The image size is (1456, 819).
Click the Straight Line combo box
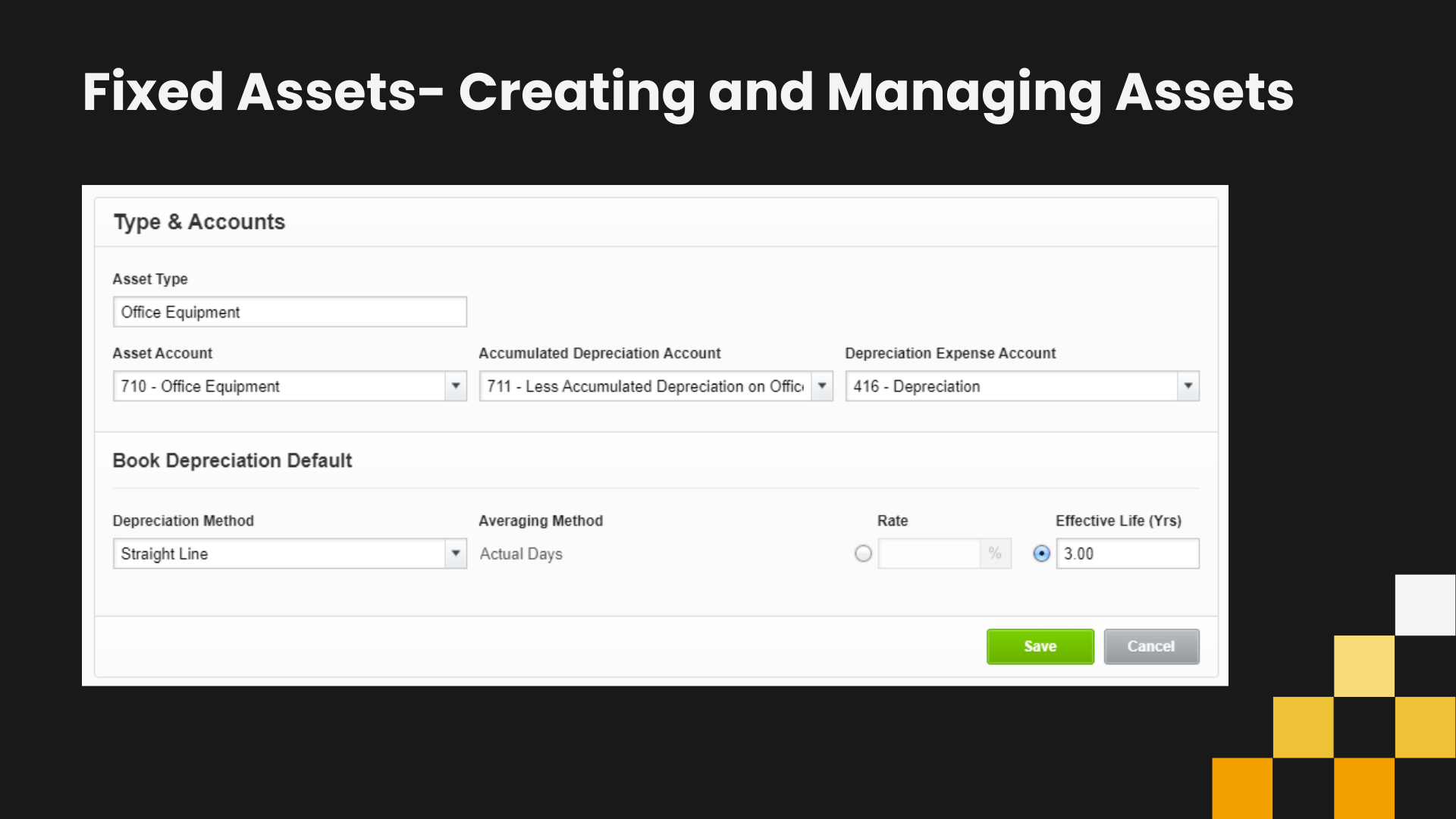tap(278, 554)
